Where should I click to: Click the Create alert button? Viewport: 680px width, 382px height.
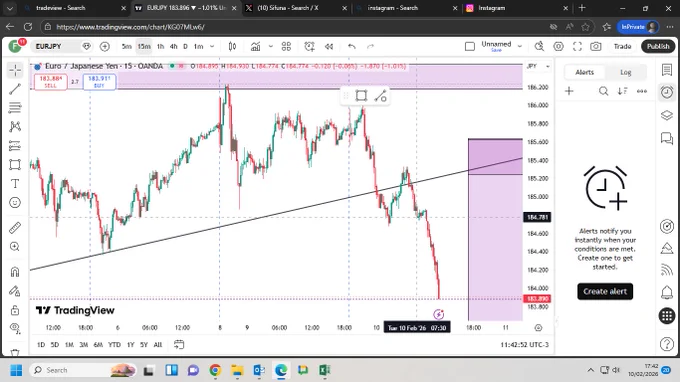tap(605, 291)
